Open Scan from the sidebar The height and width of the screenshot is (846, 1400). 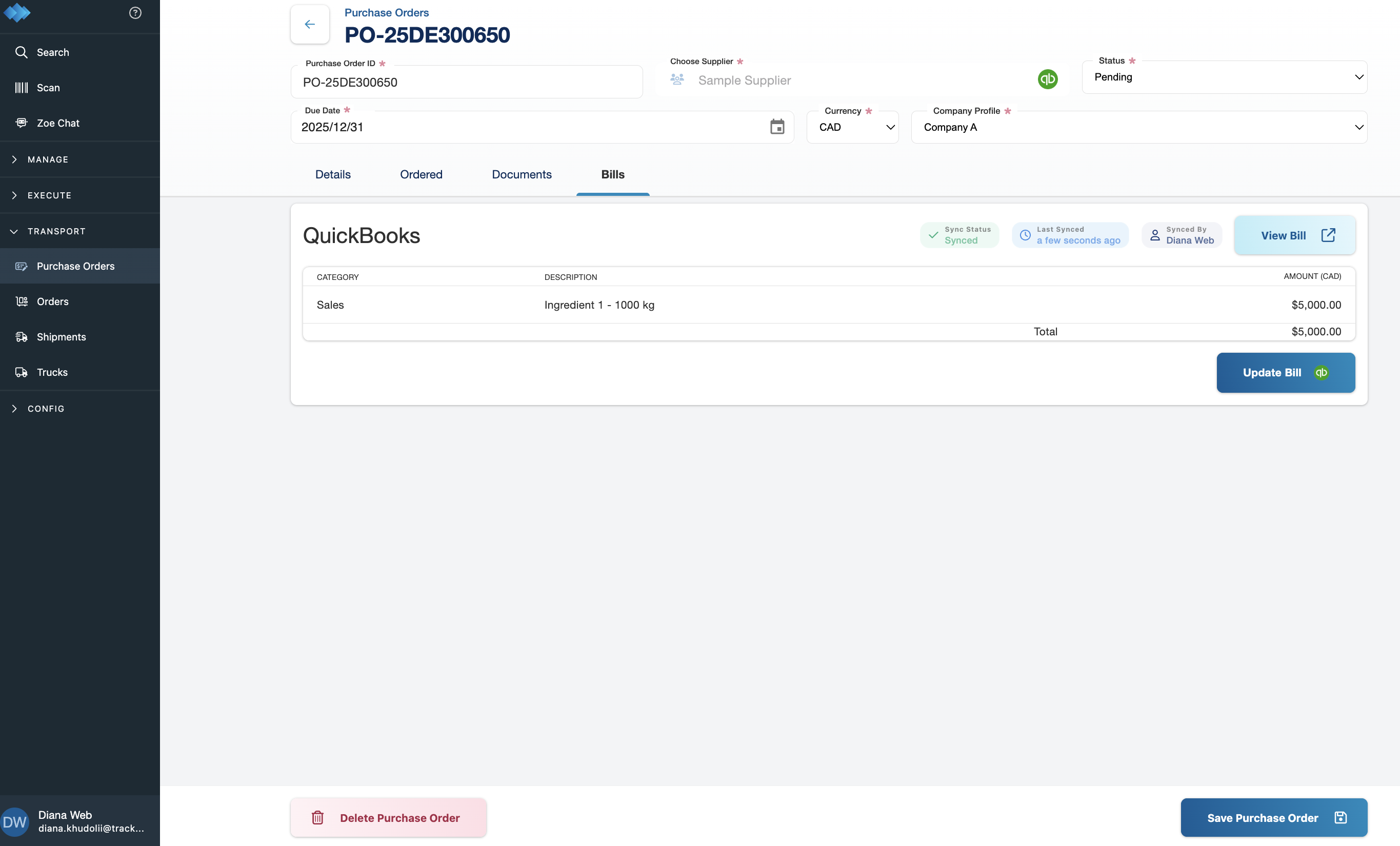[48, 88]
